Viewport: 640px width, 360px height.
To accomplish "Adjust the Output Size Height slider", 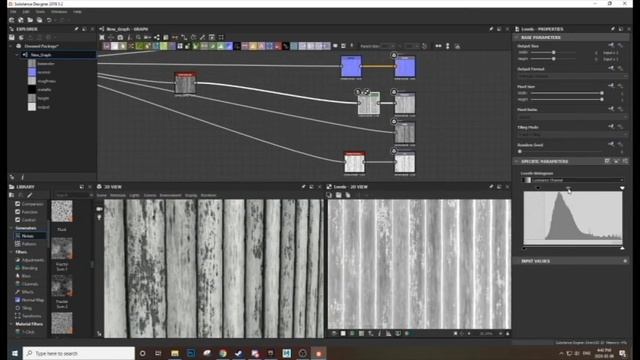I will tap(553, 59).
